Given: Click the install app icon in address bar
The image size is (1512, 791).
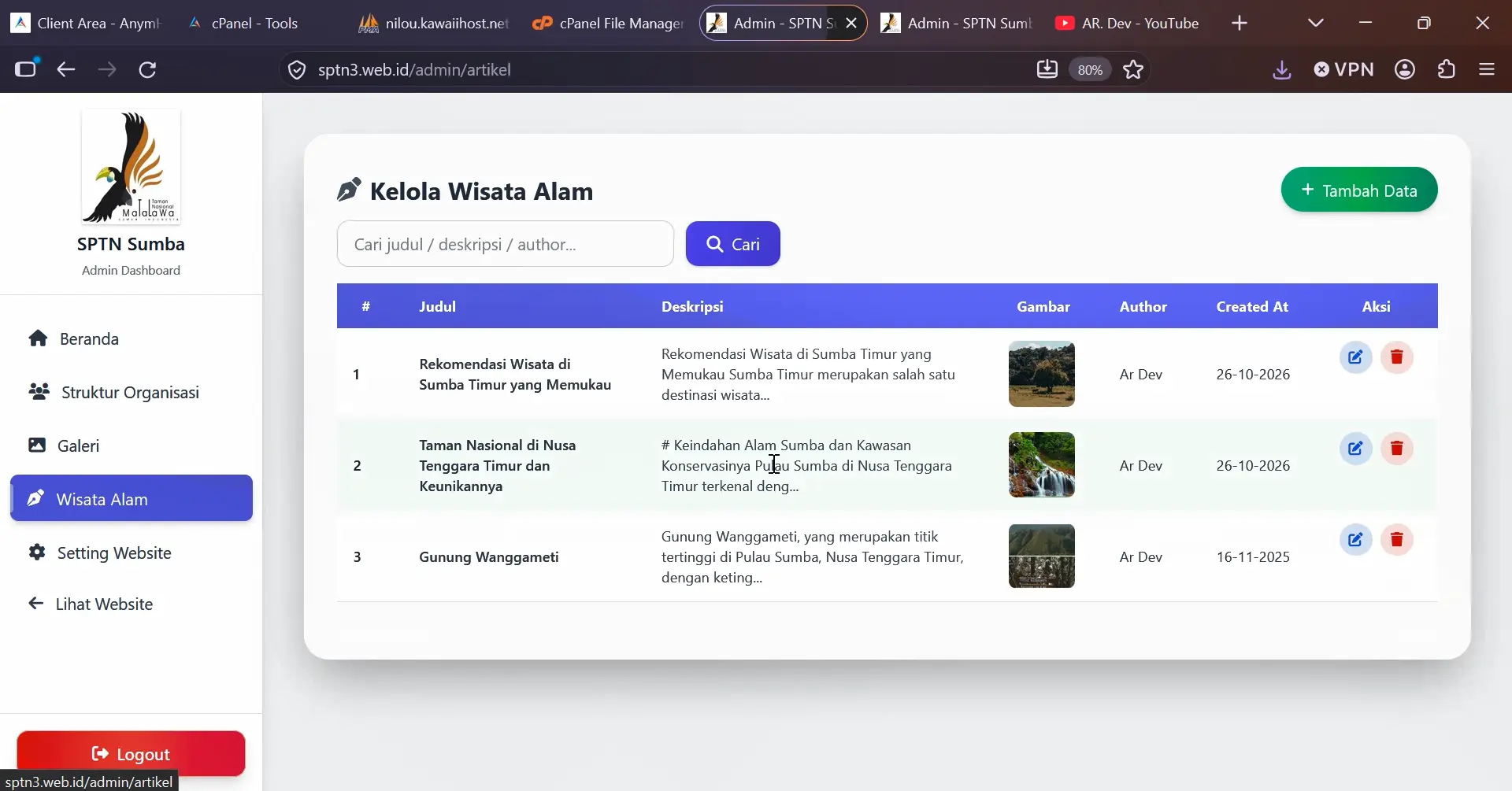Looking at the screenshot, I should [x=1047, y=69].
